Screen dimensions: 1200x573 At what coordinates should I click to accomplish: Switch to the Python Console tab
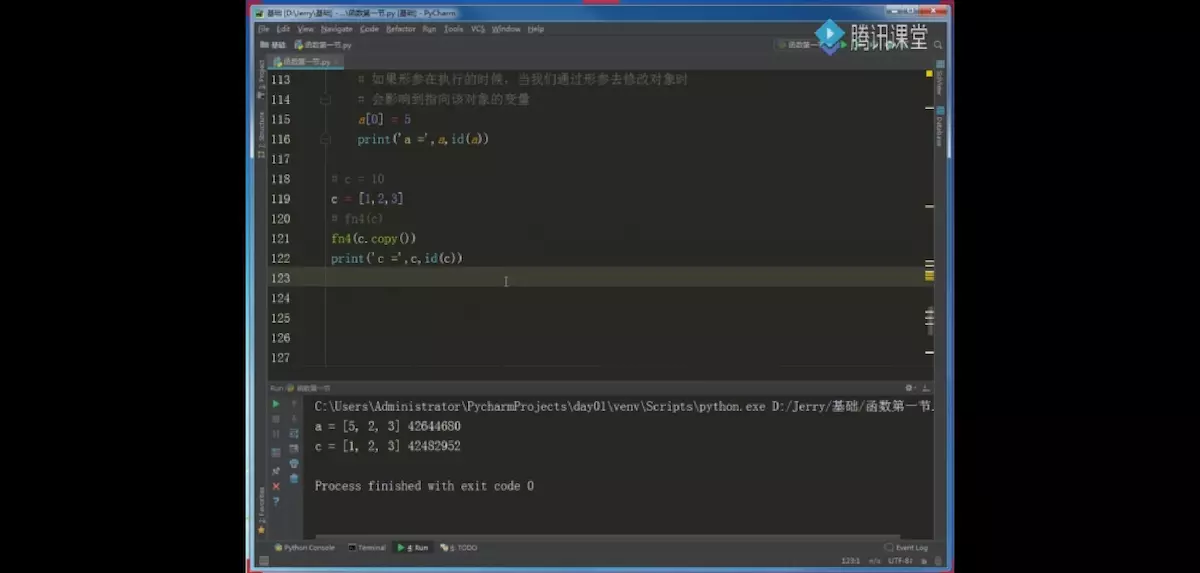point(304,547)
